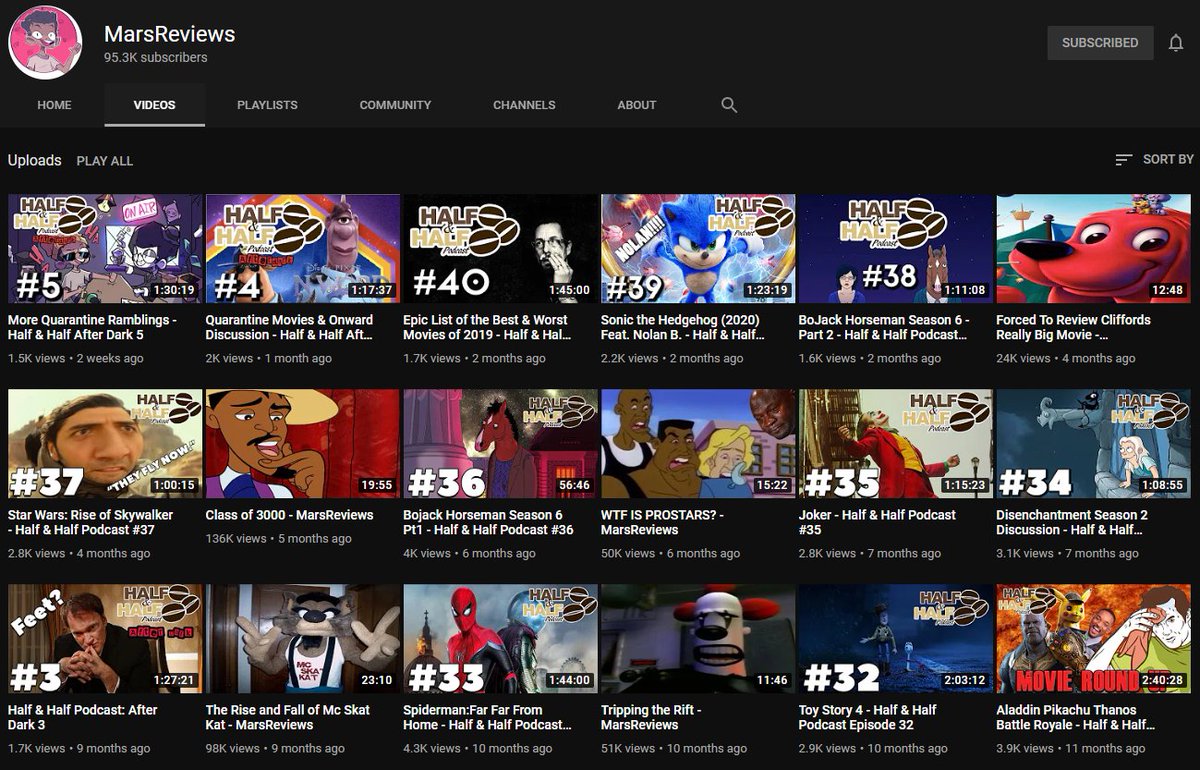Open the Sonic the Hedgehog (2020) thumbnail
The width and height of the screenshot is (1200, 770).
(698, 248)
